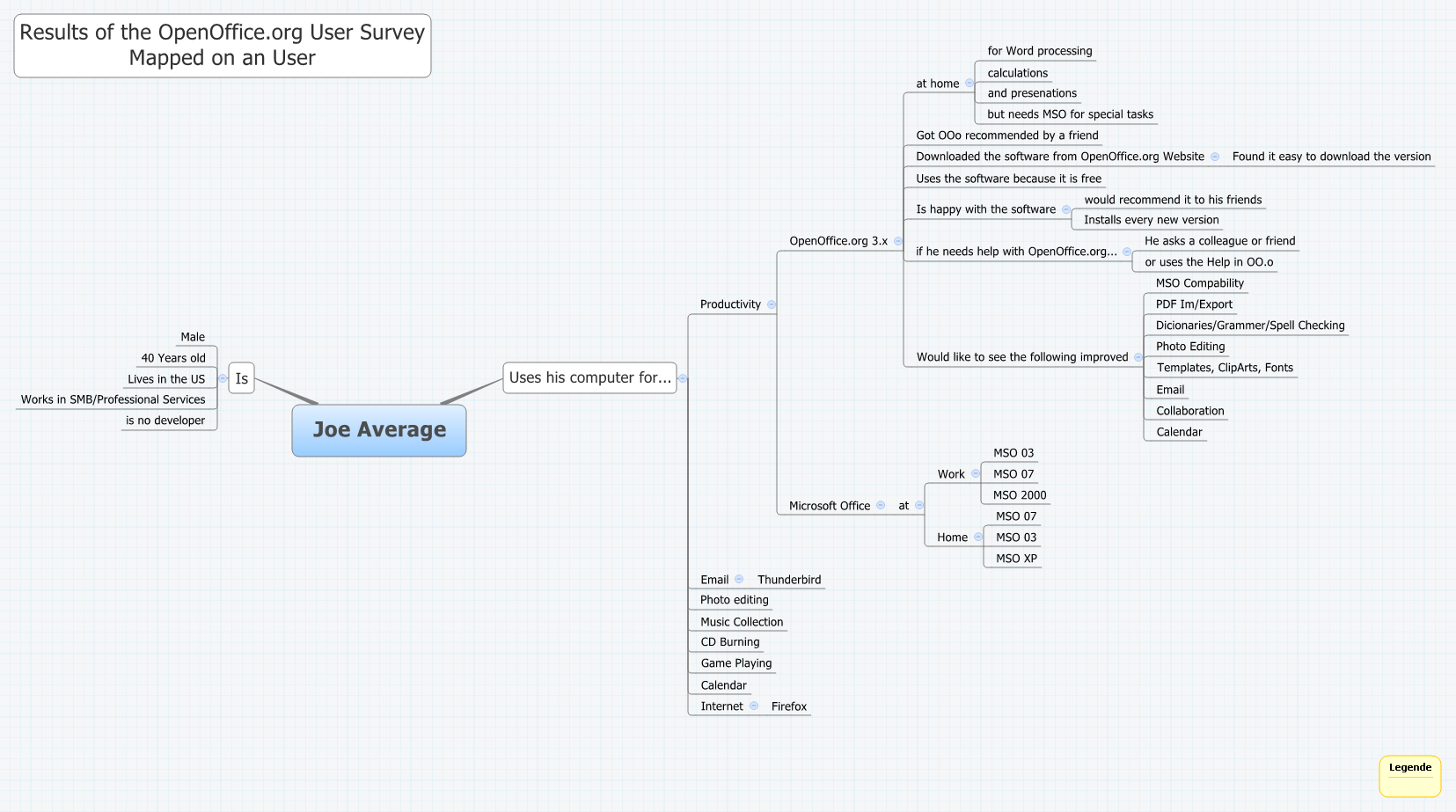Collapse the "at home" node toggle
Image resolution: width=1456 pixels, height=812 pixels.
[x=969, y=84]
